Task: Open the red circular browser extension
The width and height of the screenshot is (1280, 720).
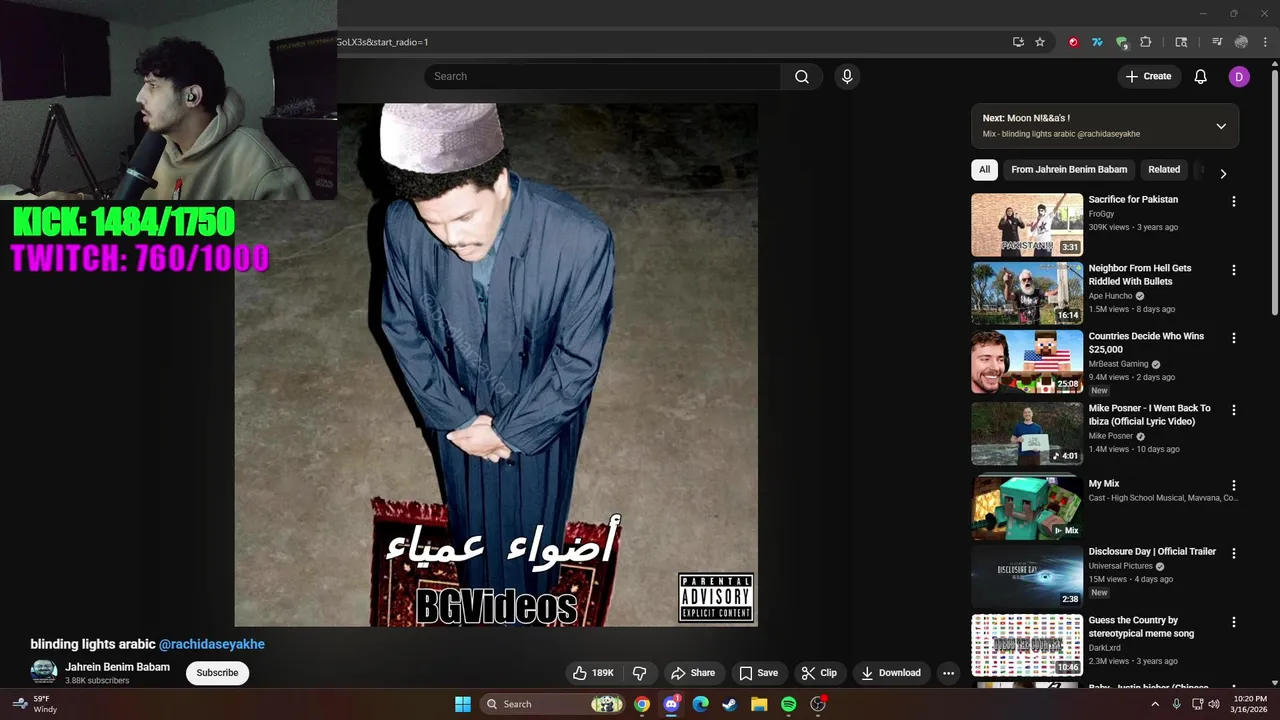Action: pyautogui.click(x=1073, y=42)
